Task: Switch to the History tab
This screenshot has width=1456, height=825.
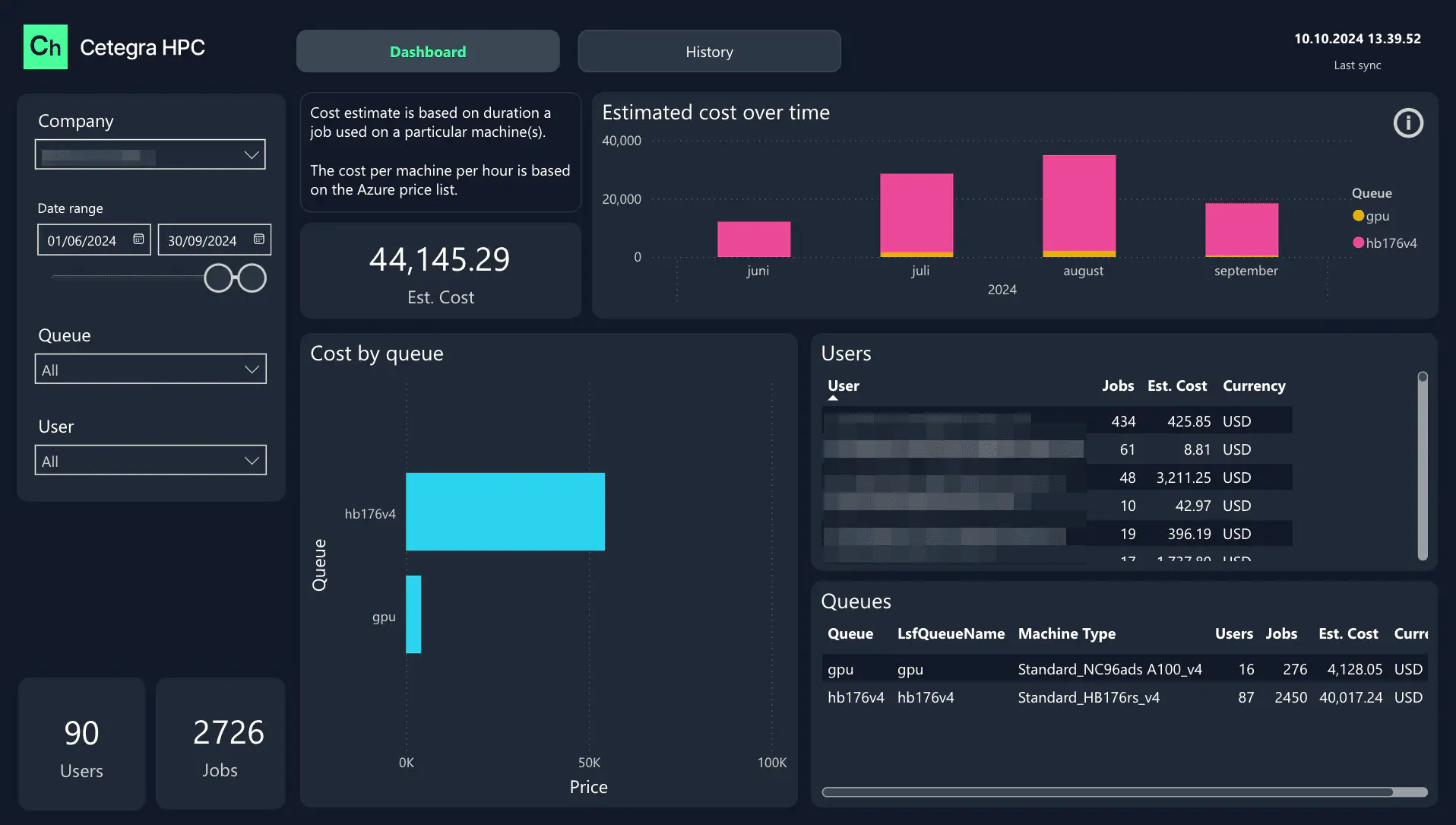Action: pos(709,52)
